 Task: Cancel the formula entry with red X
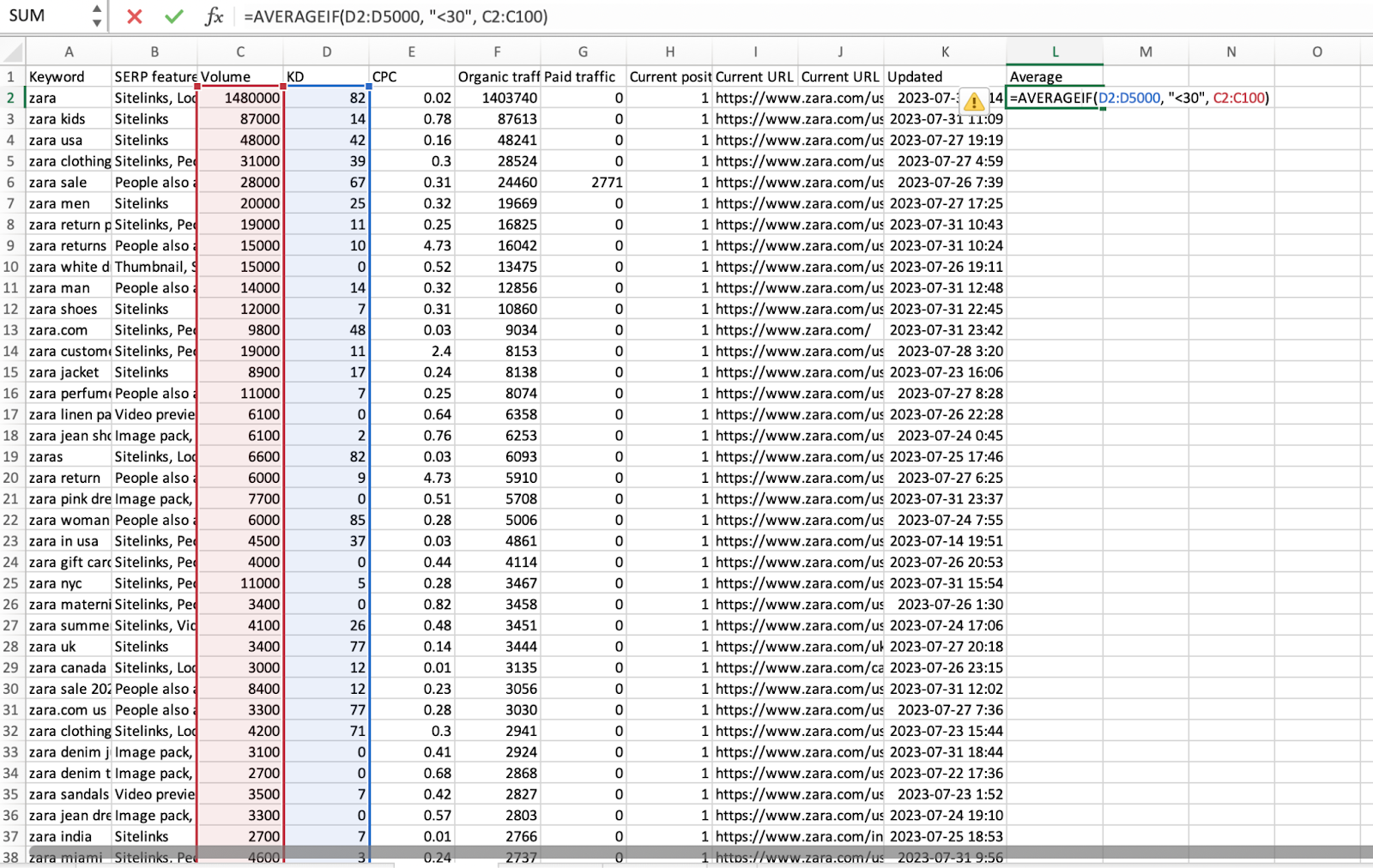click(x=134, y=16)
